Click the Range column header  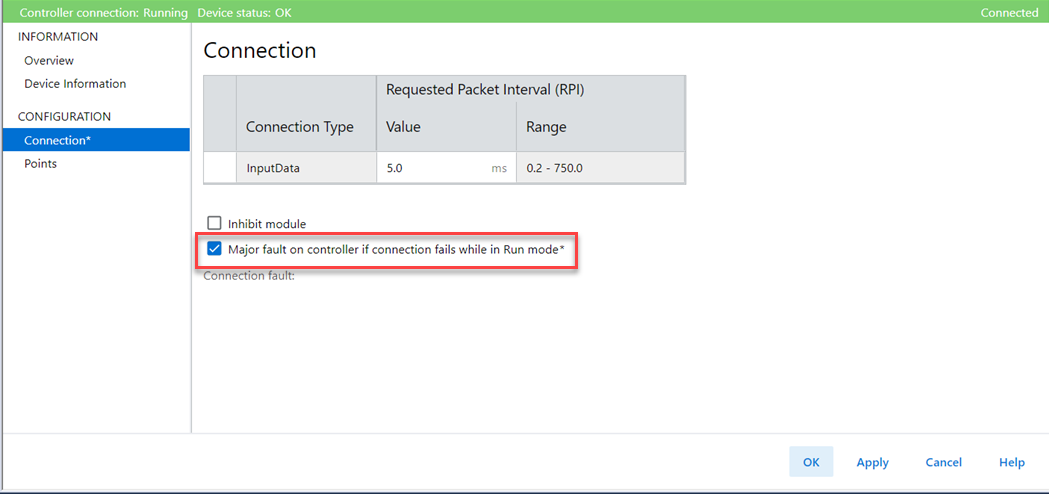pos(547,127)
